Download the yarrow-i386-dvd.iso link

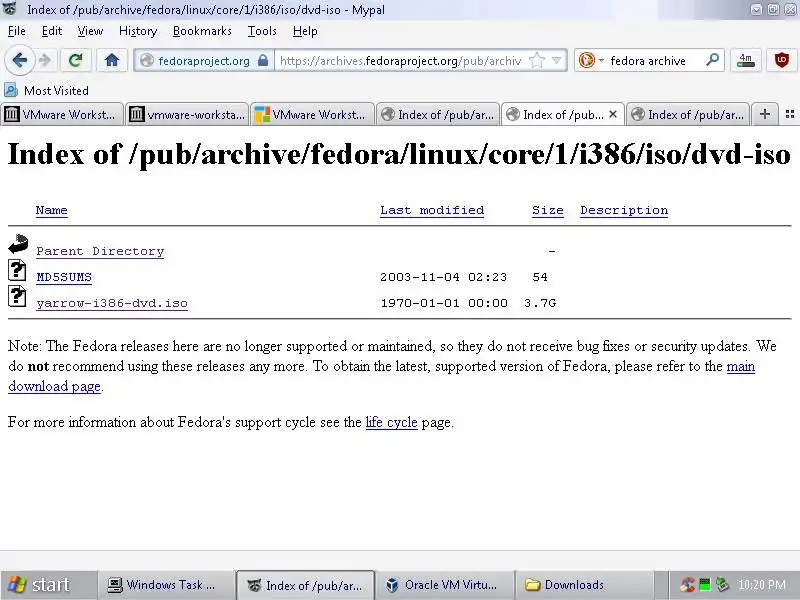(x=112, y=303)
